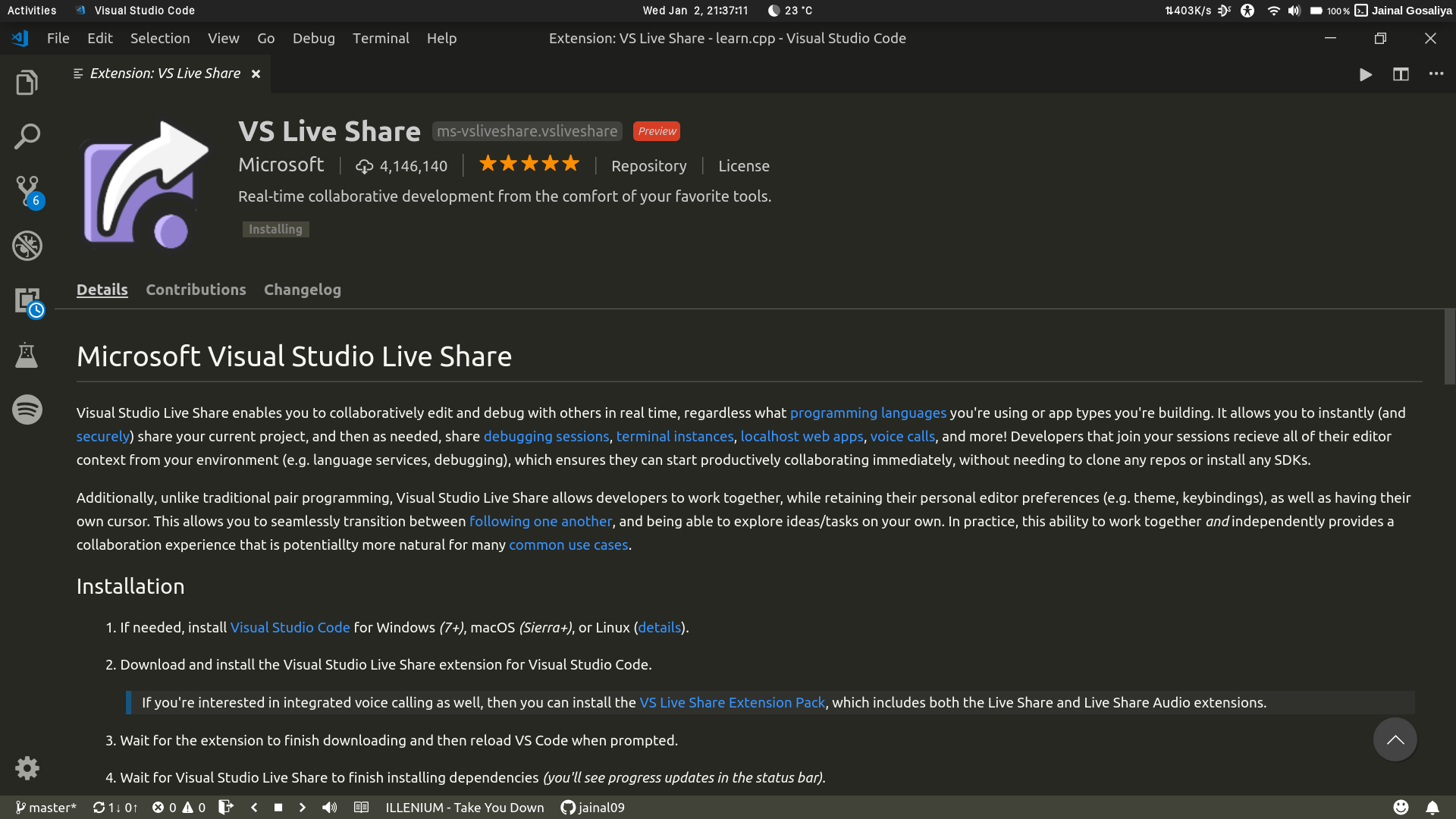1456x819 pixels.
Task: Open the Extensions view in the activity bar
Action: [x=27, y=301]
